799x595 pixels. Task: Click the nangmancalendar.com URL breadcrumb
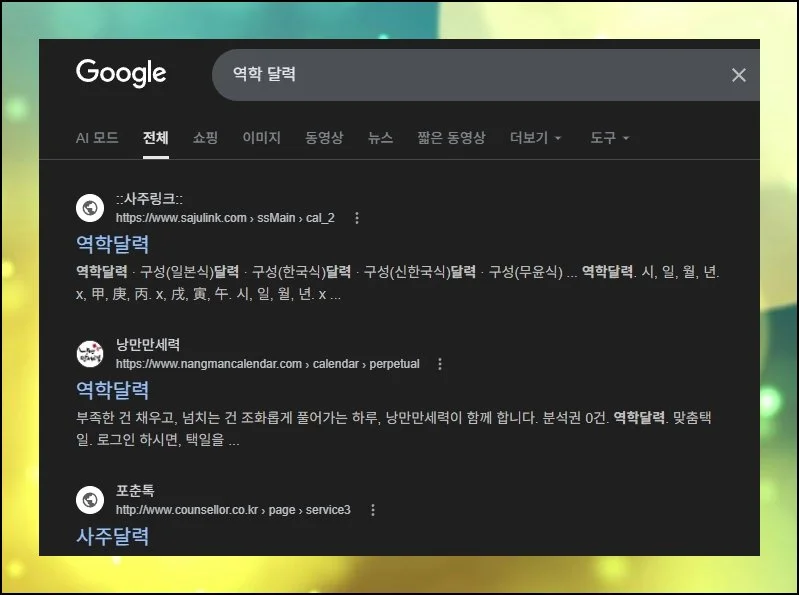coord(268,364)
